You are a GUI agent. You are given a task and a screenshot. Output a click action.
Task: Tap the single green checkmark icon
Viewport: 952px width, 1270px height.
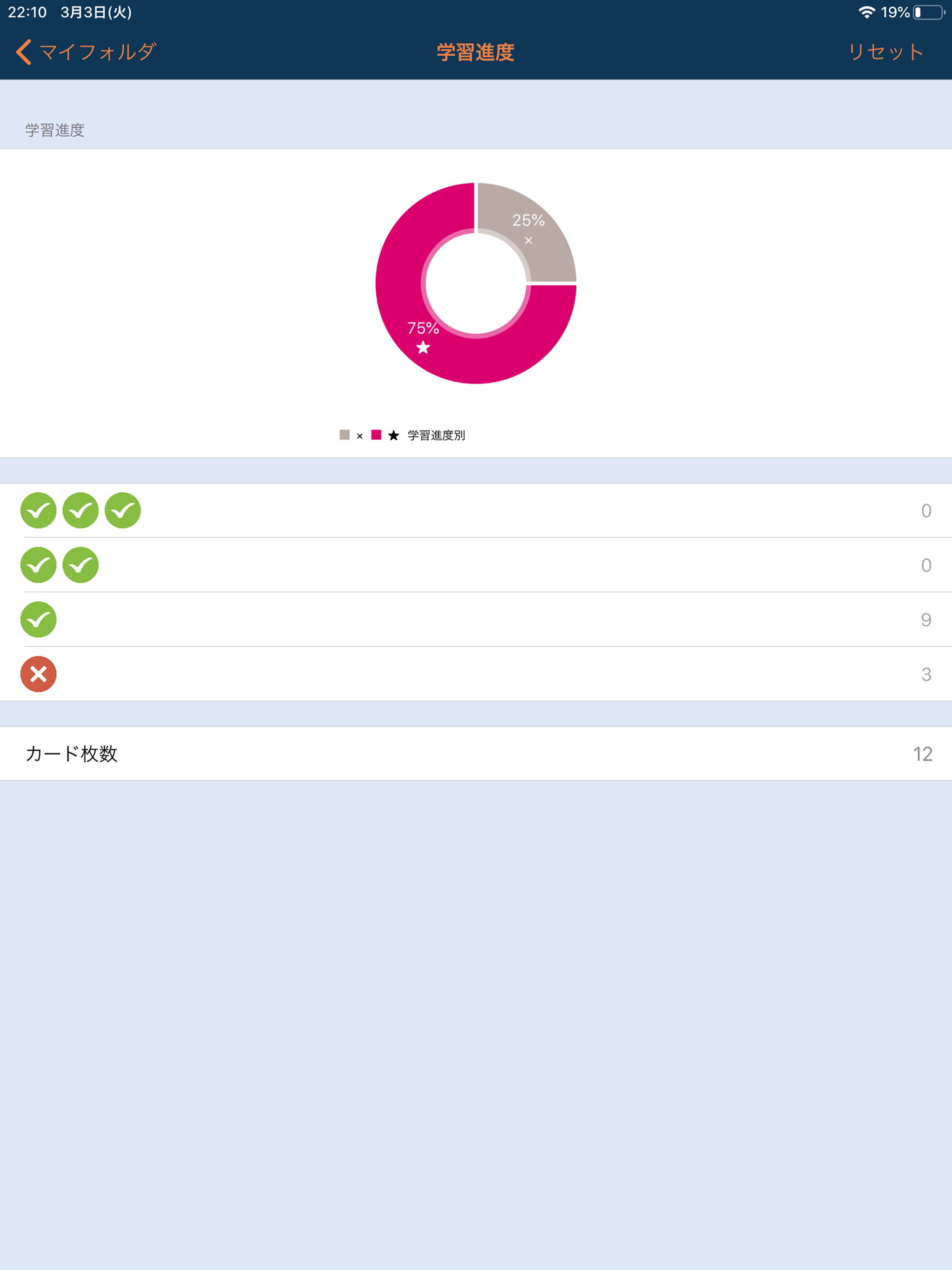pos(39,620)
